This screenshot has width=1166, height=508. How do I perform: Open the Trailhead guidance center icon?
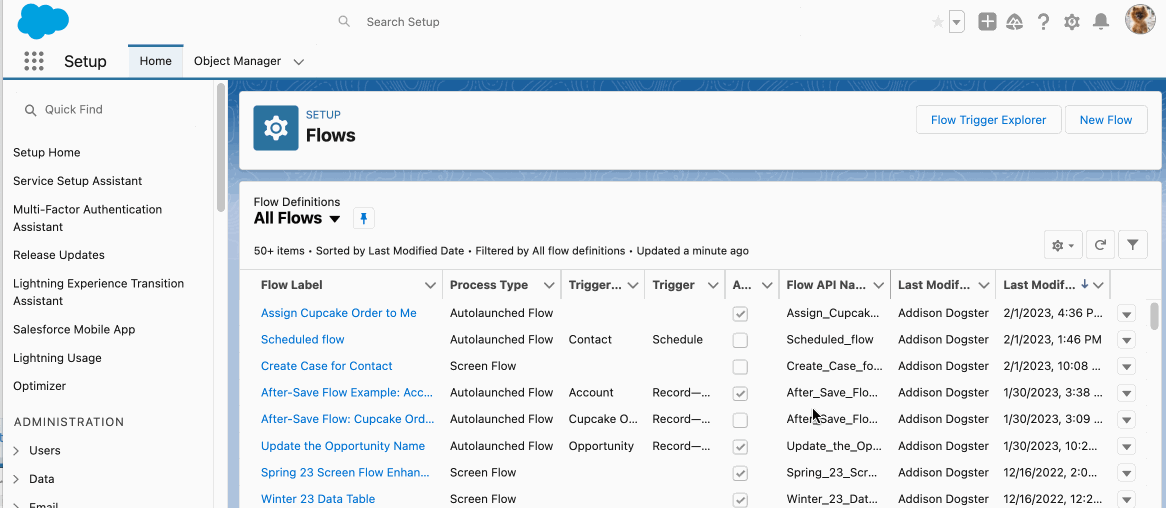[1014, 22]
